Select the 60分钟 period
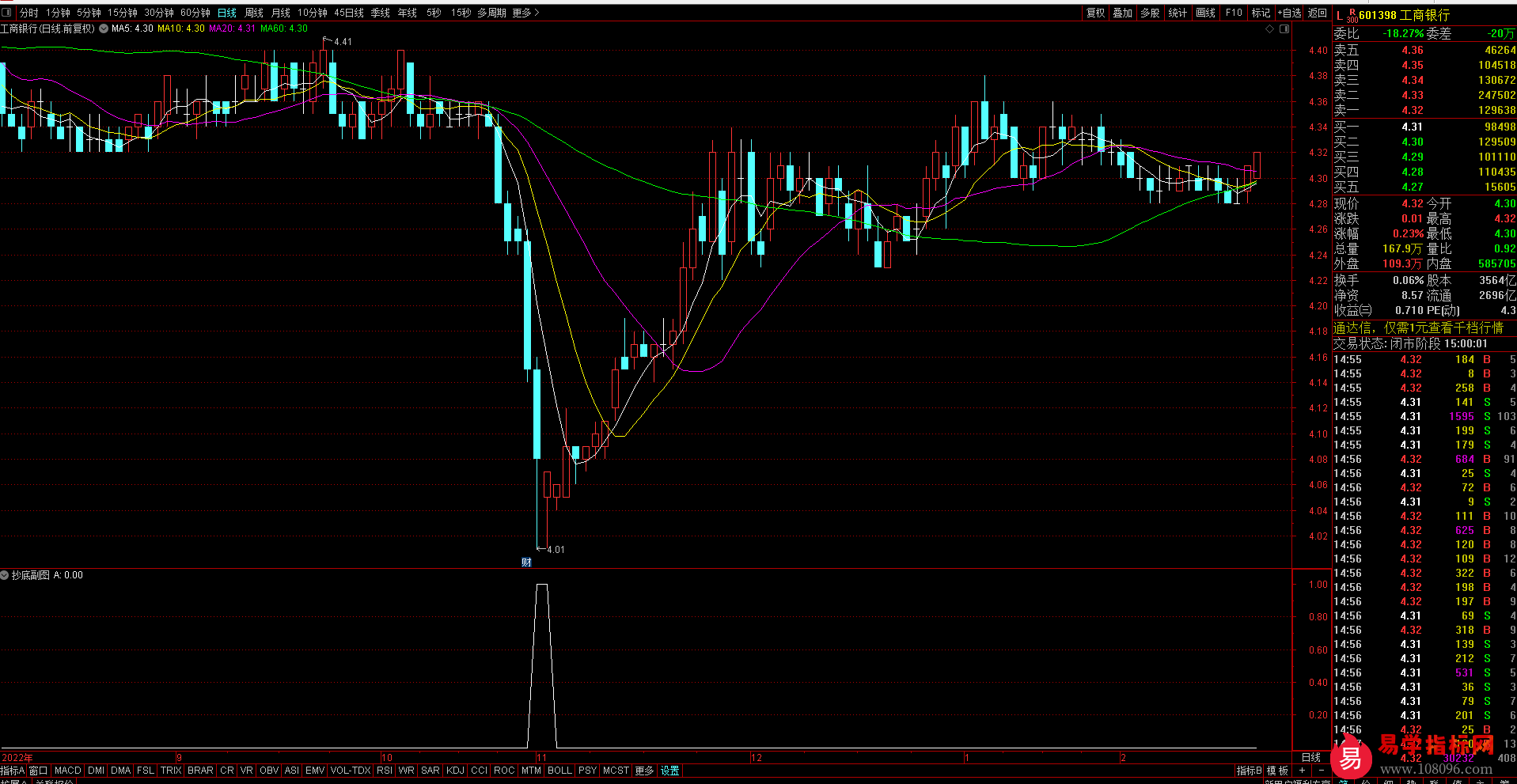This screenshot has width=1517, height=784. point(195,13)
